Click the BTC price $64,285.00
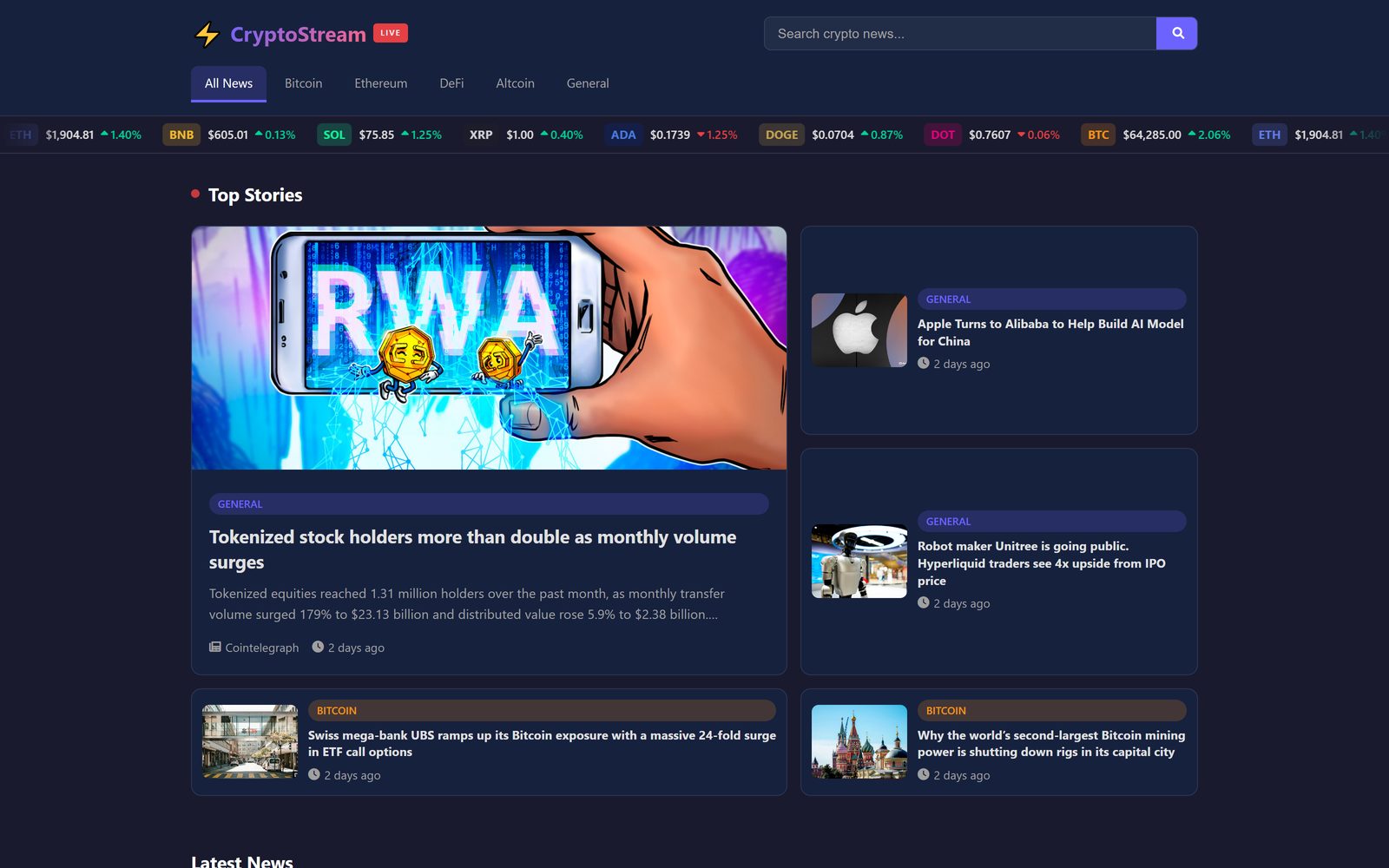The width and height of the screenshot is (1389, 868). [x=1152, y=135]
